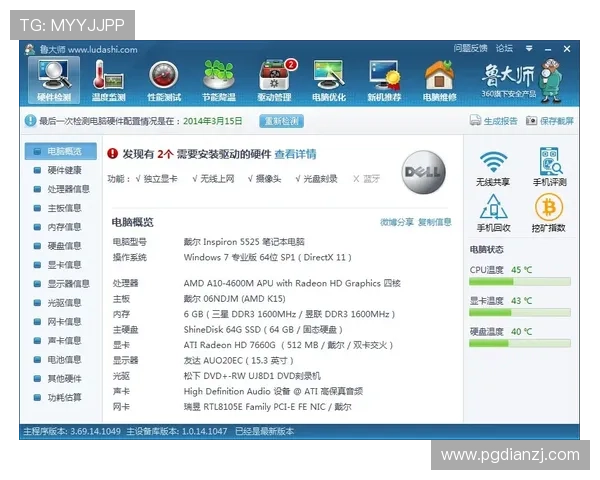Click the AMD A10-4600M processor text
The height and width of the screenshot is (480, 600).
292,283
